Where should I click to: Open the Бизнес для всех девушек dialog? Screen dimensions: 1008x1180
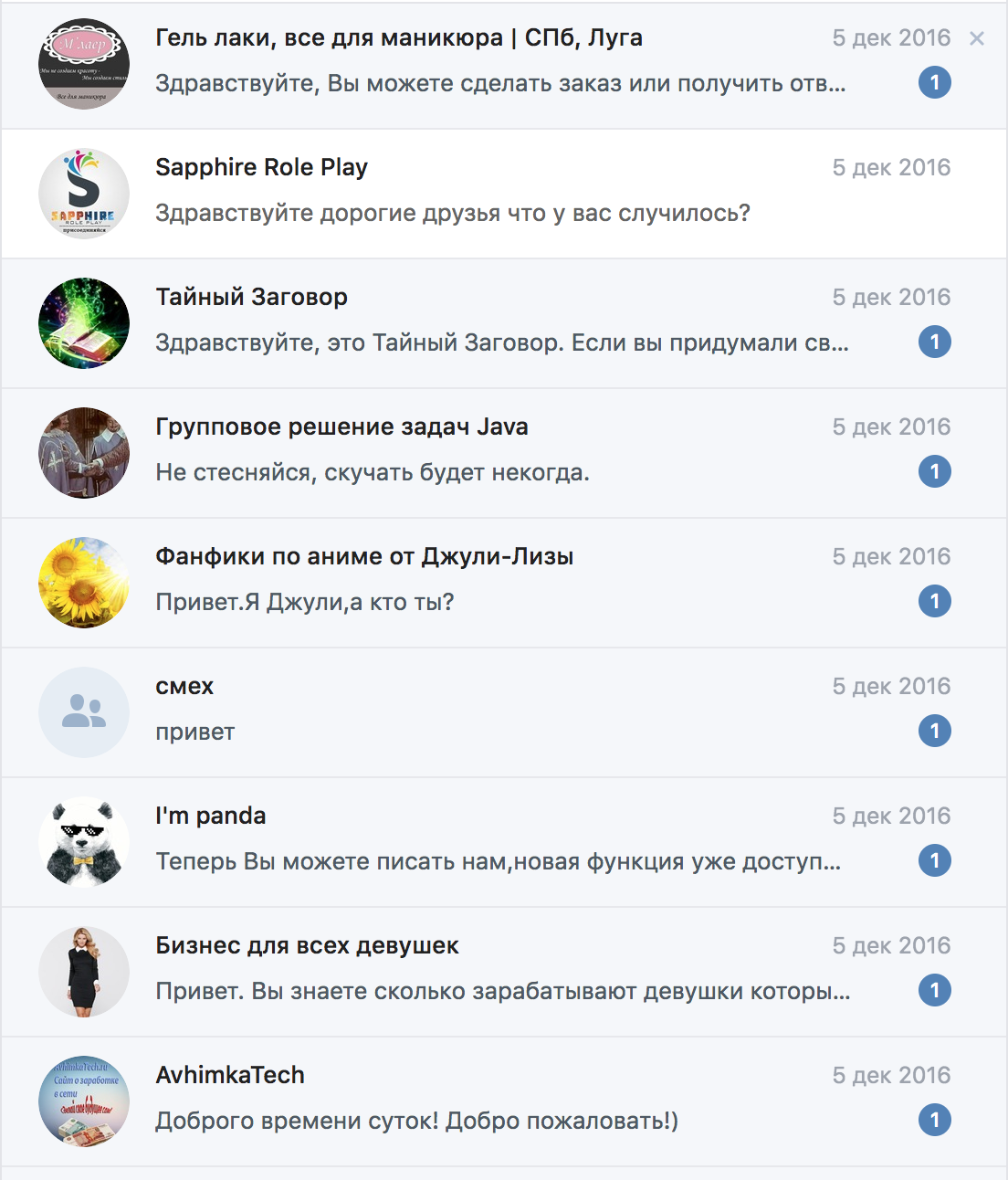(x=504, y=972)
